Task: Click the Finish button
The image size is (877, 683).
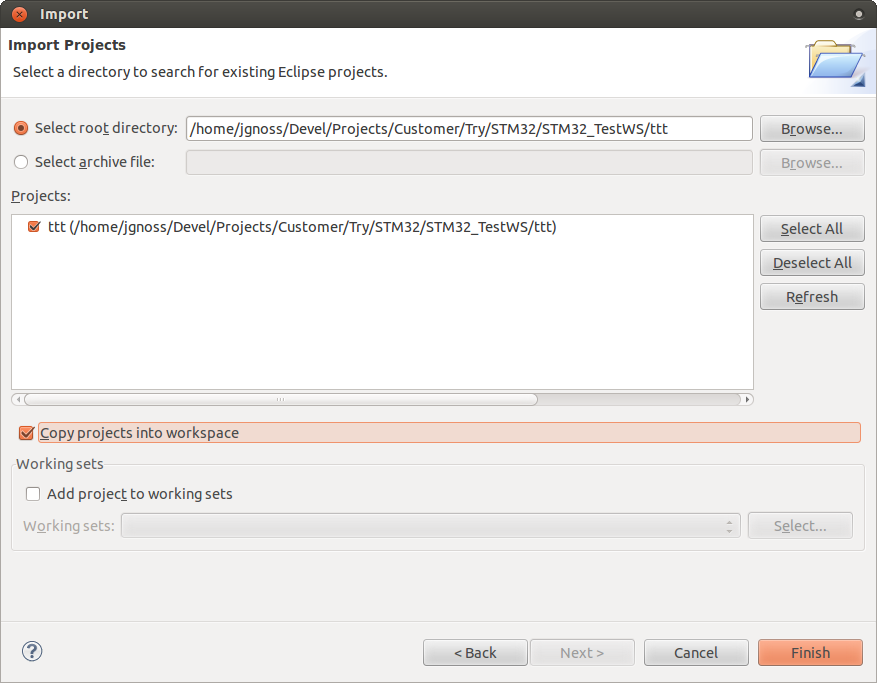Action: coord(810,653)
